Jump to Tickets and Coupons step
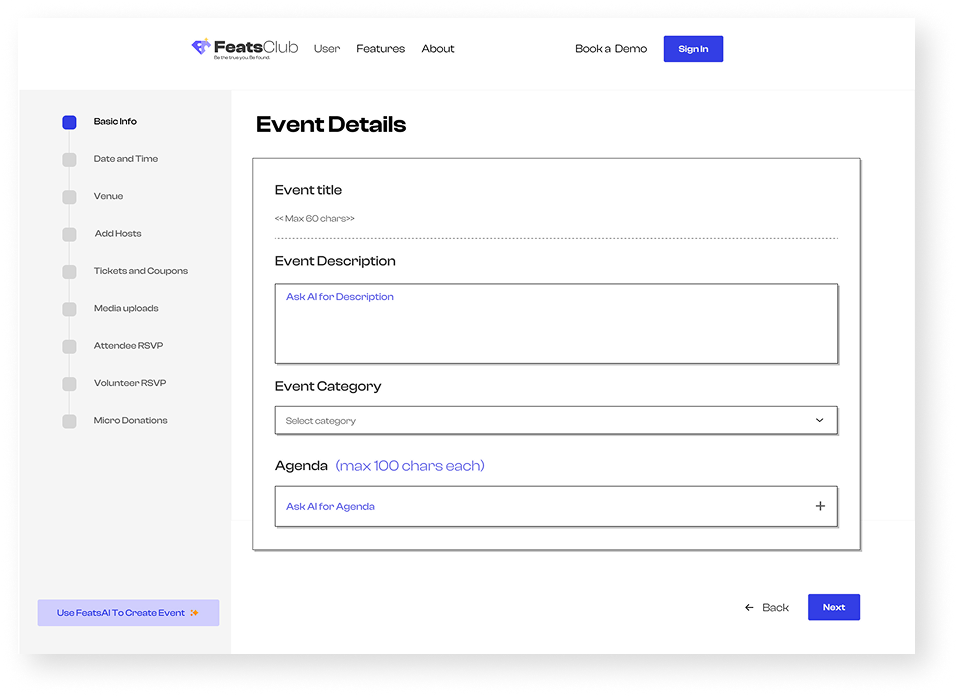The height and width of the screenshot is (696, 957). click(x=140, y=271)
